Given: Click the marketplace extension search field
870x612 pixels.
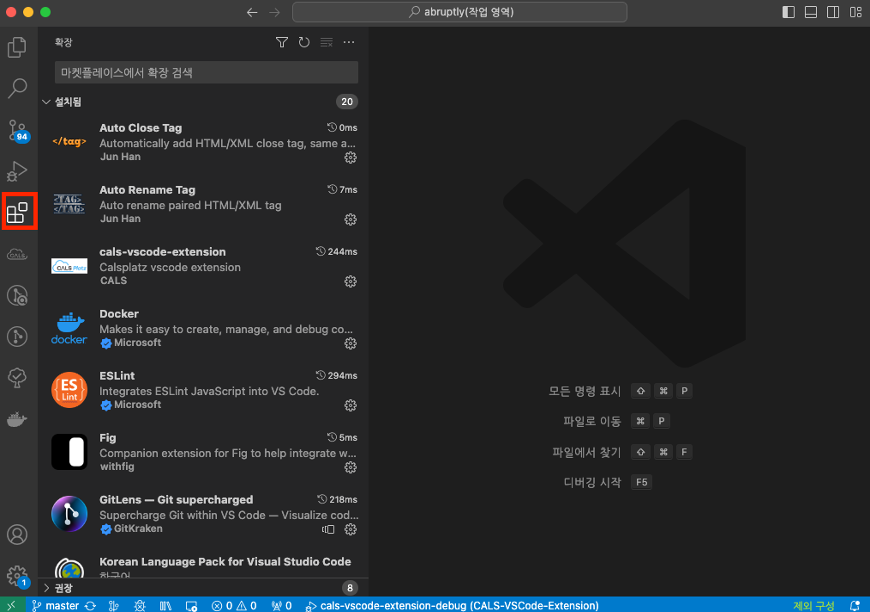Looking at the screenshot, I should 206,73.
